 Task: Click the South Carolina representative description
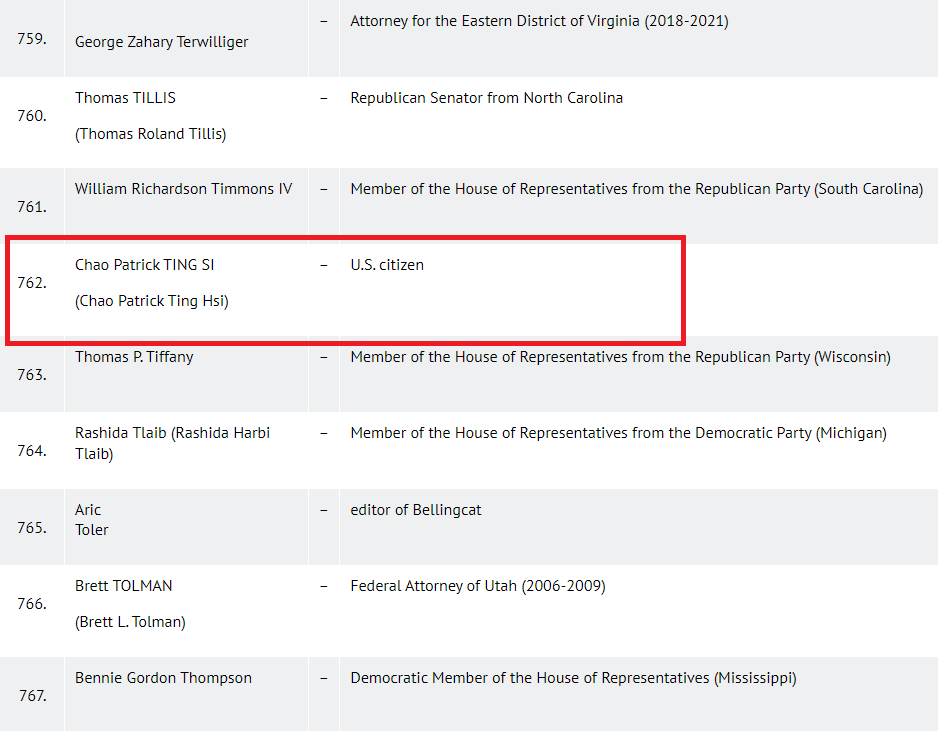tap(636, 189)
